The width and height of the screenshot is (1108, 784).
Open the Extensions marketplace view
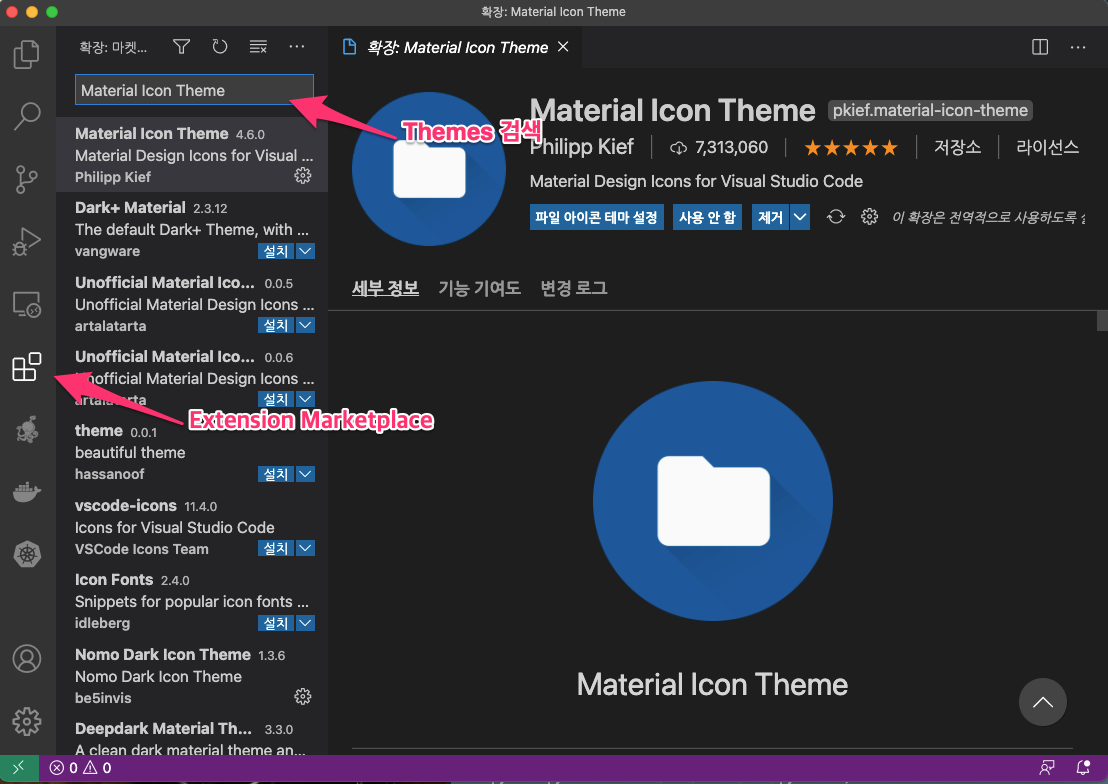27,367
